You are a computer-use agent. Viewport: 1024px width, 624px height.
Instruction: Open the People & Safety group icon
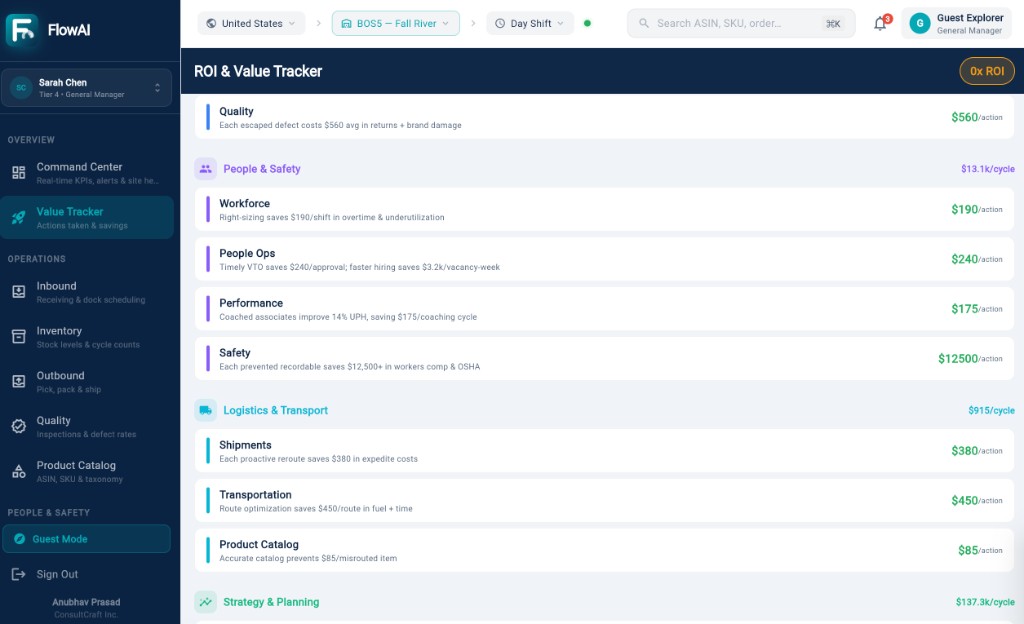coord(206,169)
